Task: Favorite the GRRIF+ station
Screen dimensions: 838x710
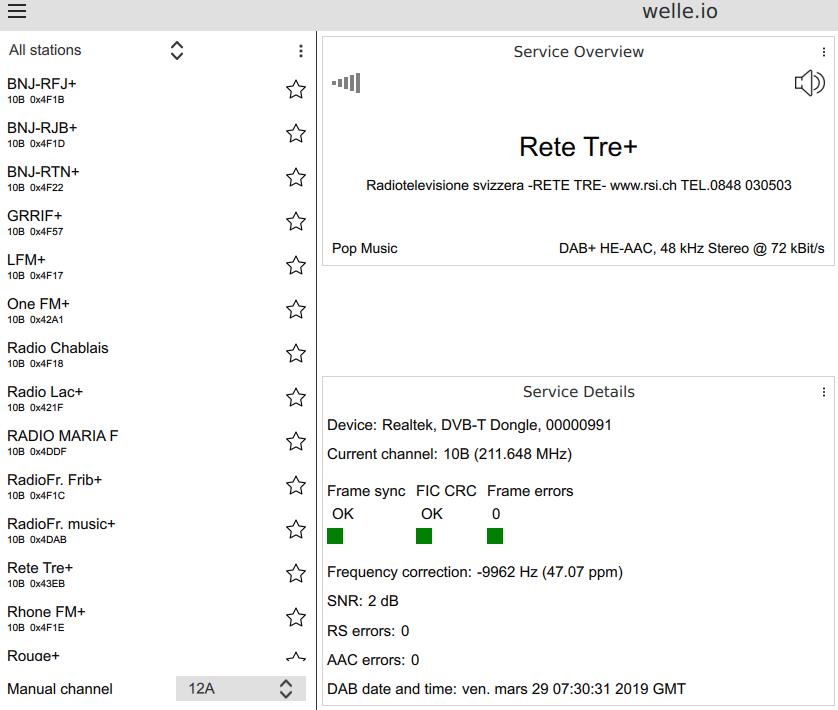Action: (296, 221)
